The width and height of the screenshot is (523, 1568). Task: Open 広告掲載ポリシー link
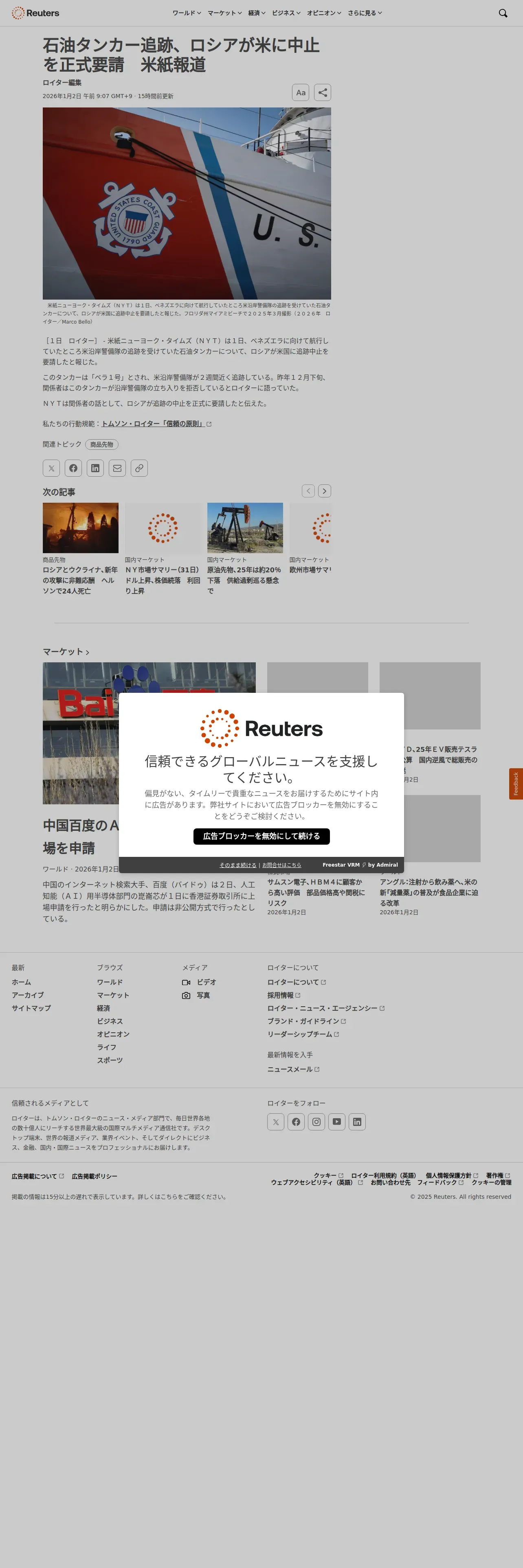tap(94, 1176)
